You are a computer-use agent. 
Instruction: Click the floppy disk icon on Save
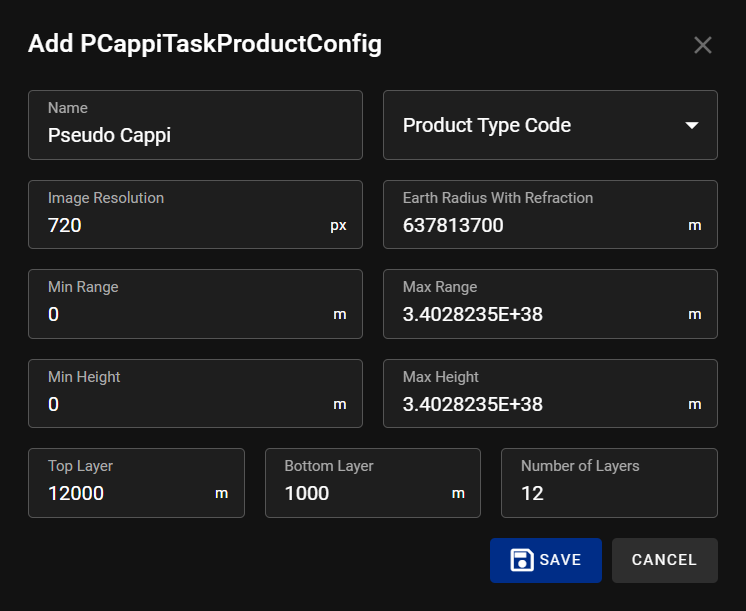[521, 560]
